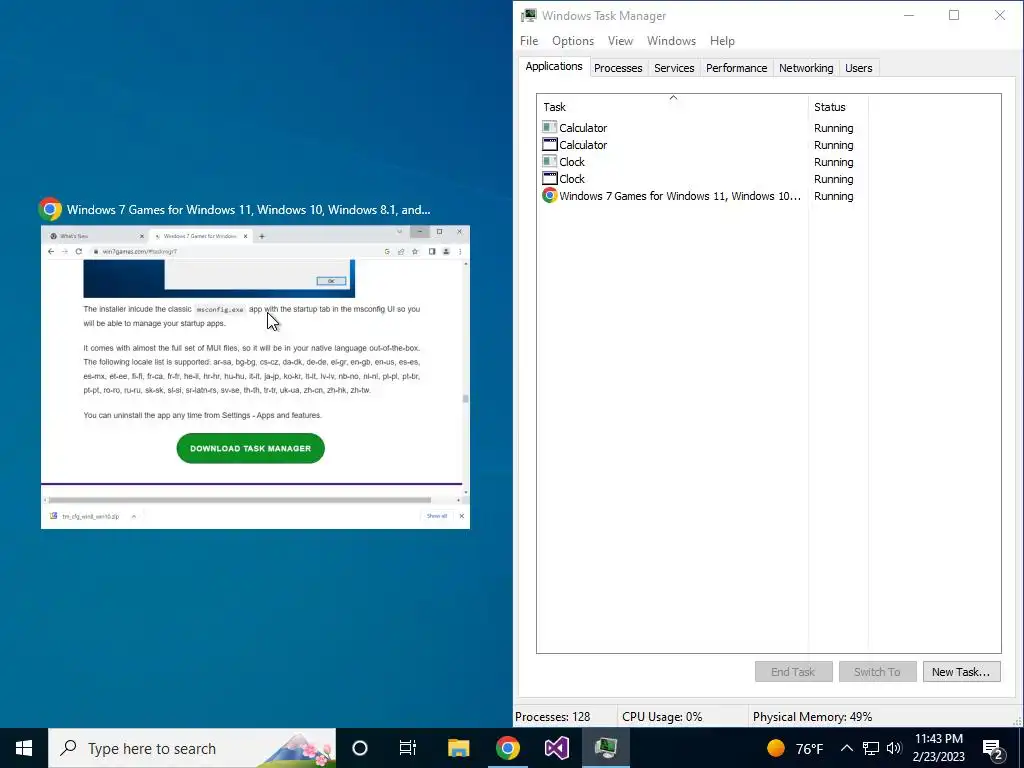Switch to the Performance tab
Viewport: 1024px width, 768px height.
click(736, 68)
